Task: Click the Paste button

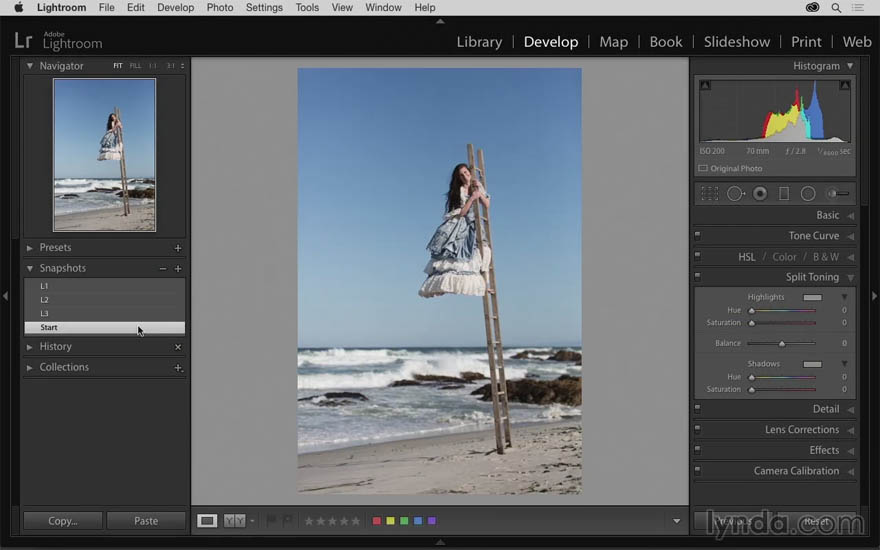Action: pyautogui.click(x=146, y=521)
